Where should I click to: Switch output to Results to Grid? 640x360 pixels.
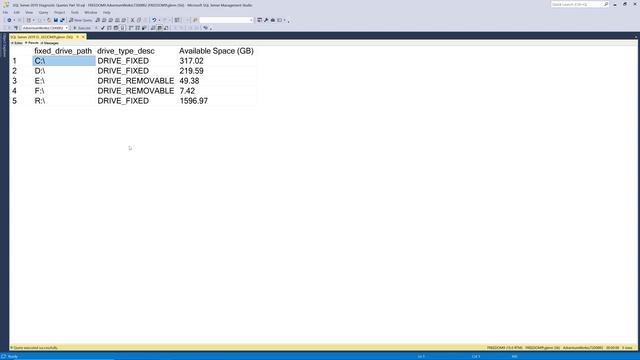[160, 28]
